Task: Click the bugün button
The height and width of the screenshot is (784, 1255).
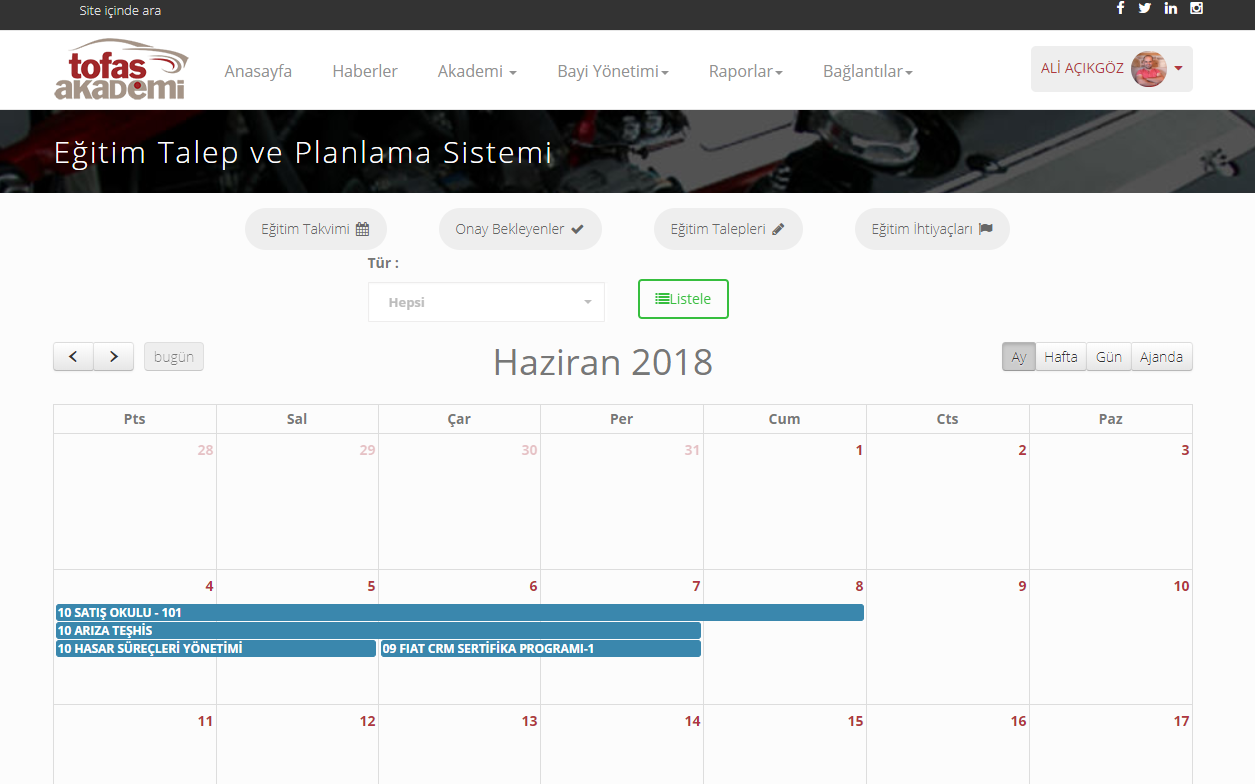Action: (x=174, y=357)
